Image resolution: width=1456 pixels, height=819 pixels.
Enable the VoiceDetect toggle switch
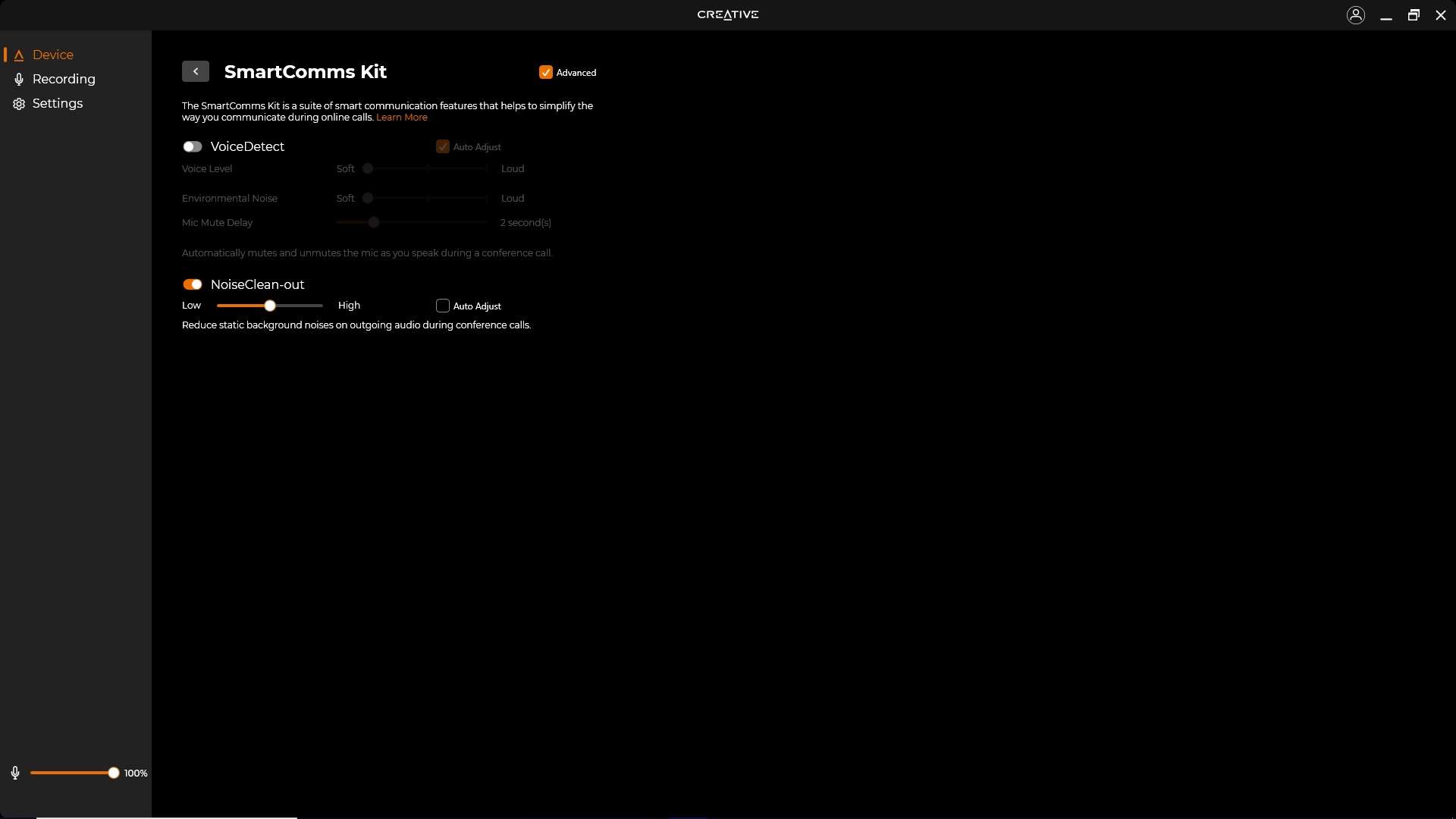tap(193, 146)
